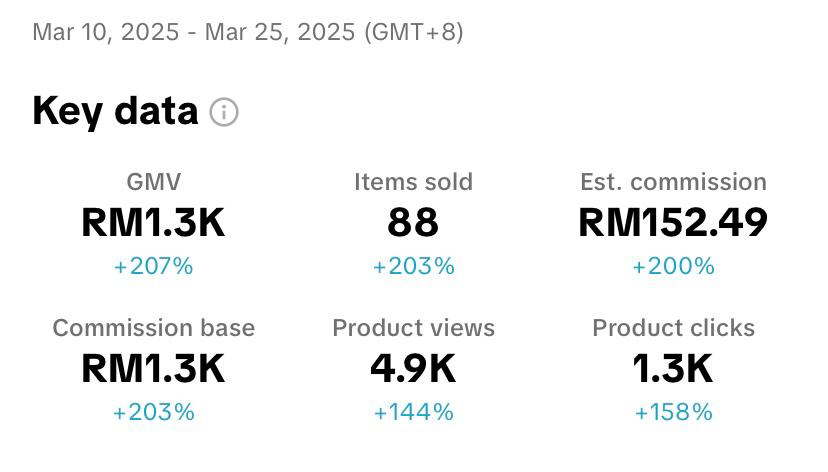Click the Est. commission +200% change

click(x=673, y=266)
